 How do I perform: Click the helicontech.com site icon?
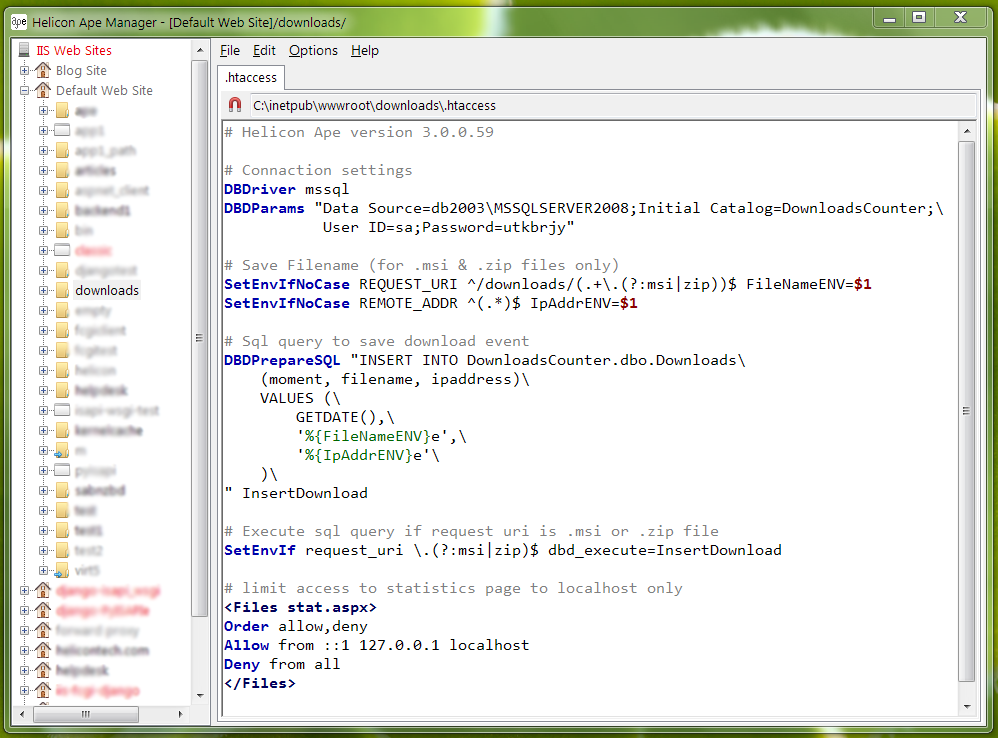coord(43,650)
